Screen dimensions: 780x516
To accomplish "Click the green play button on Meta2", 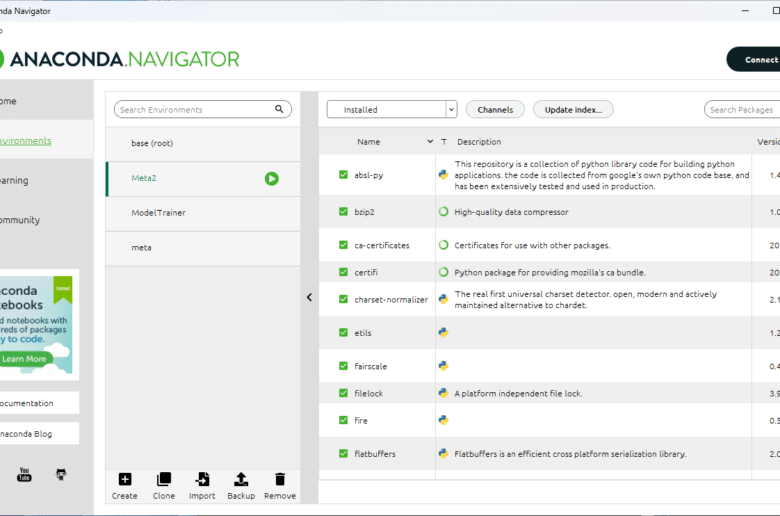I will point(272,179).
